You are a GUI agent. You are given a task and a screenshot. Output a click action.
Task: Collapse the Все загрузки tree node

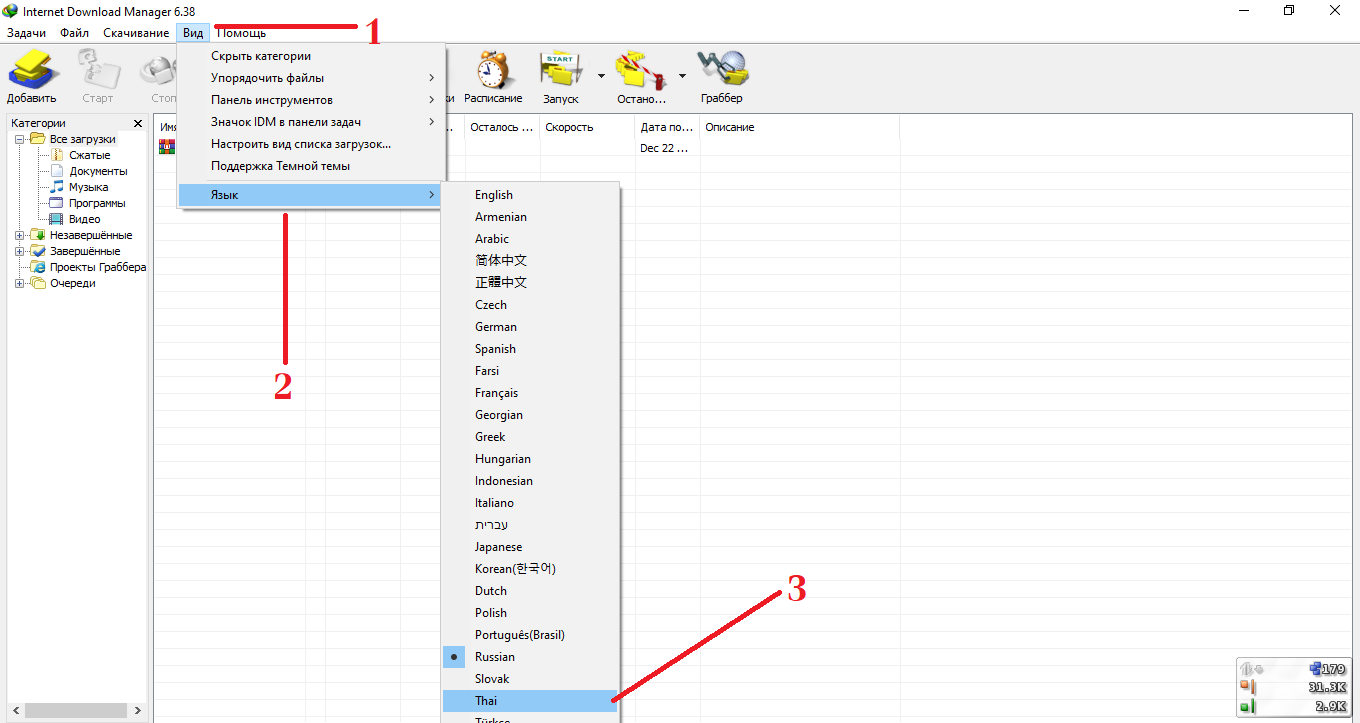point(20,139)
